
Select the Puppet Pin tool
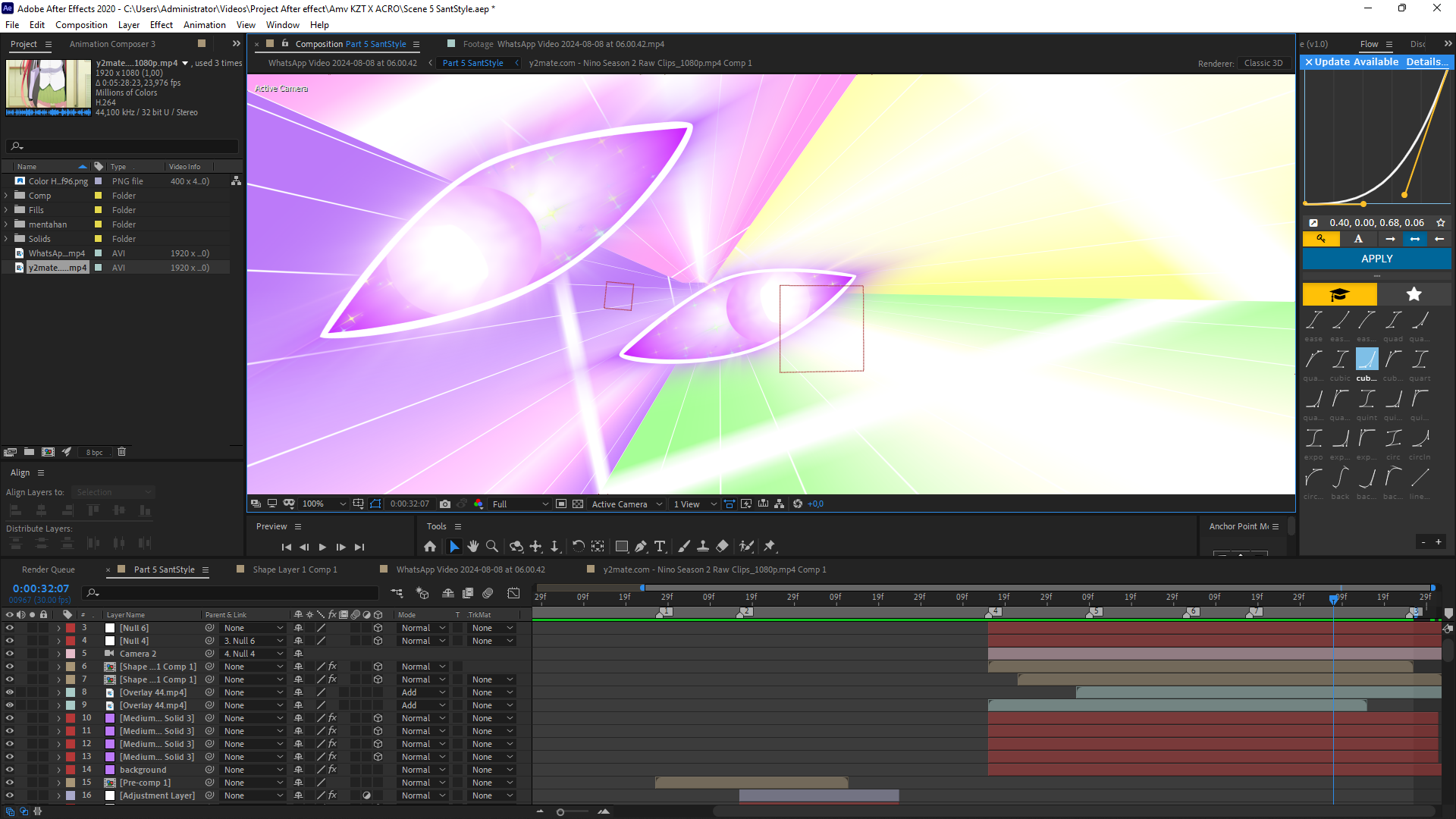click(770, 546)
